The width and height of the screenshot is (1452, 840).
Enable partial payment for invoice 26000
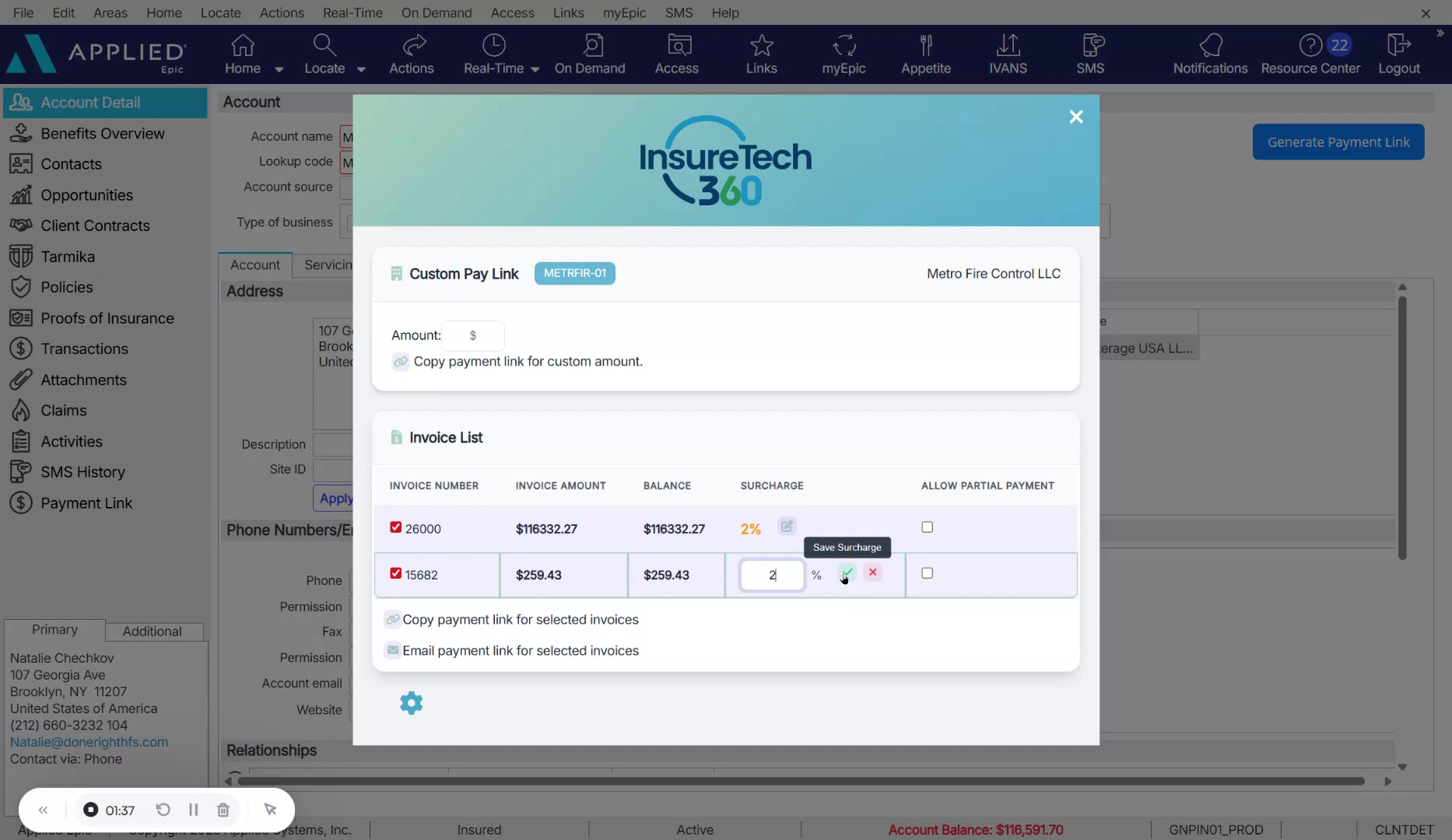coord(926,527)
